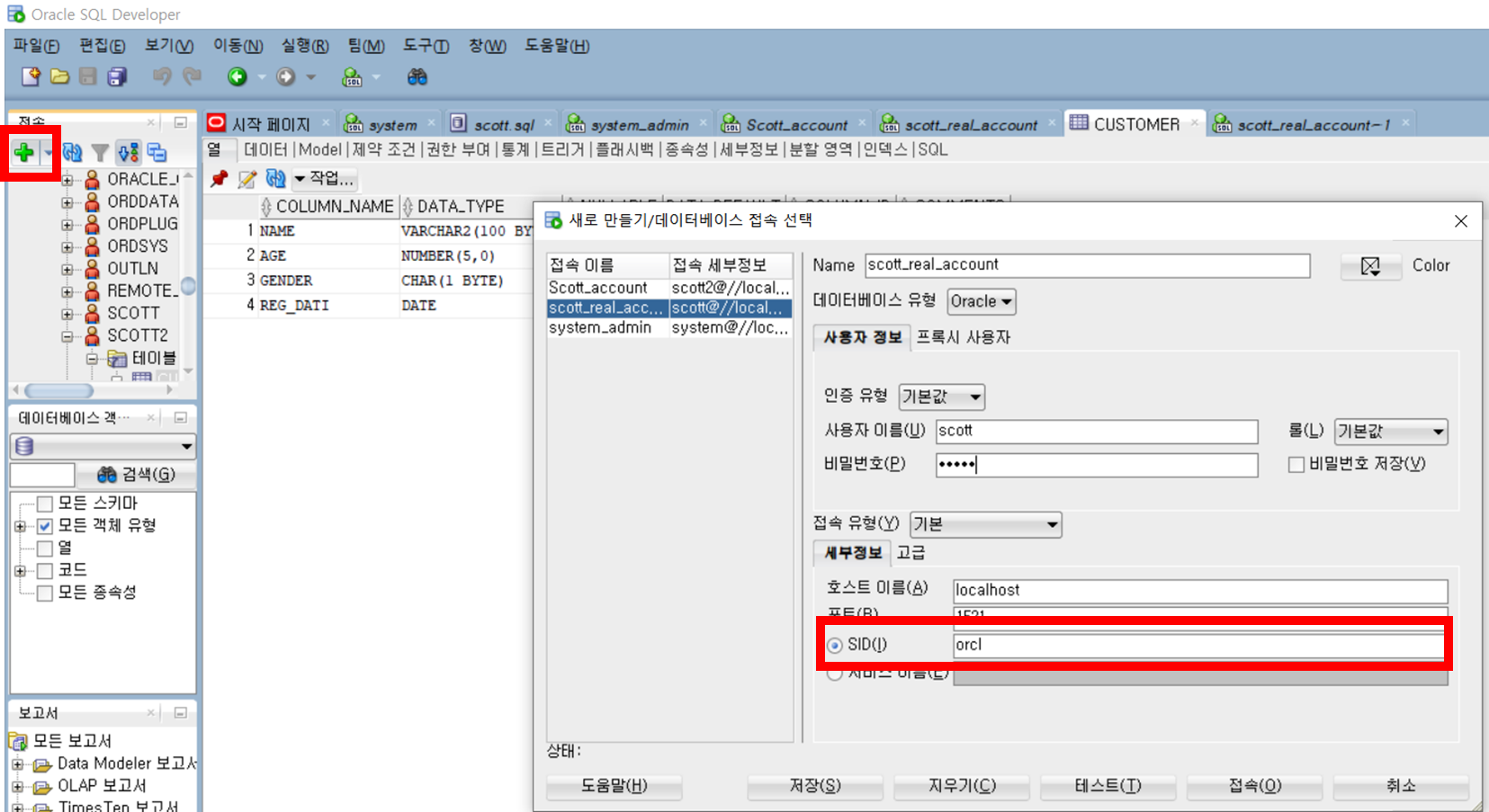
Task: Check the 모든 스키마 checkbox
Action: (x=44, y=504)
